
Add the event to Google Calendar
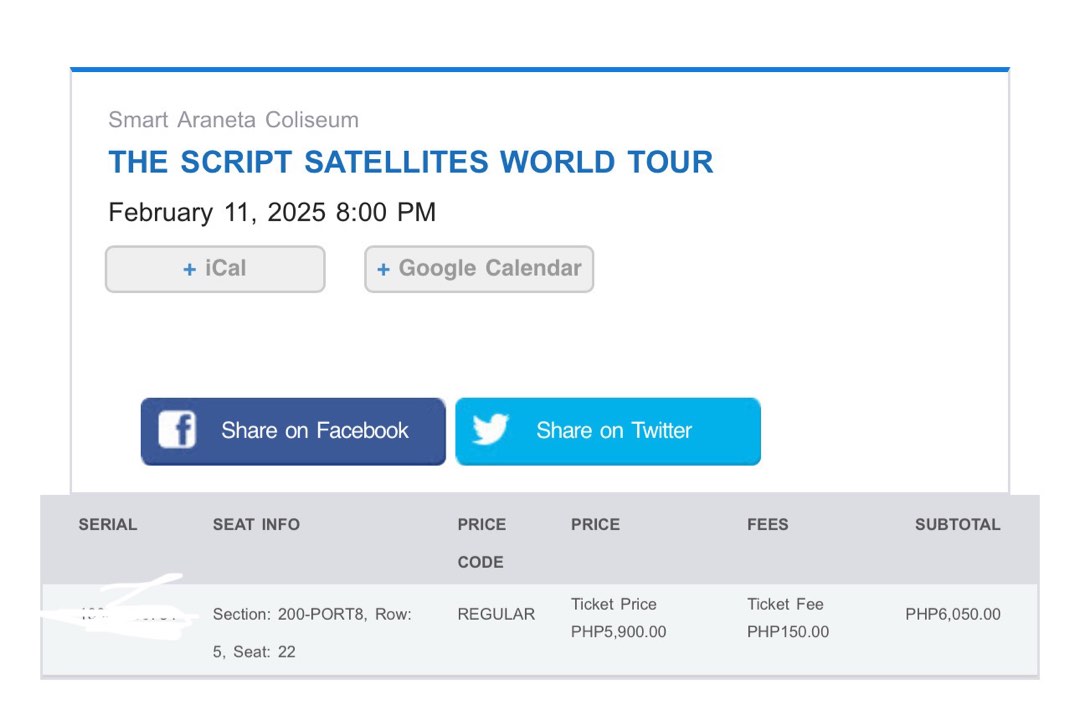pyautogui.click(x=478, y=269)
